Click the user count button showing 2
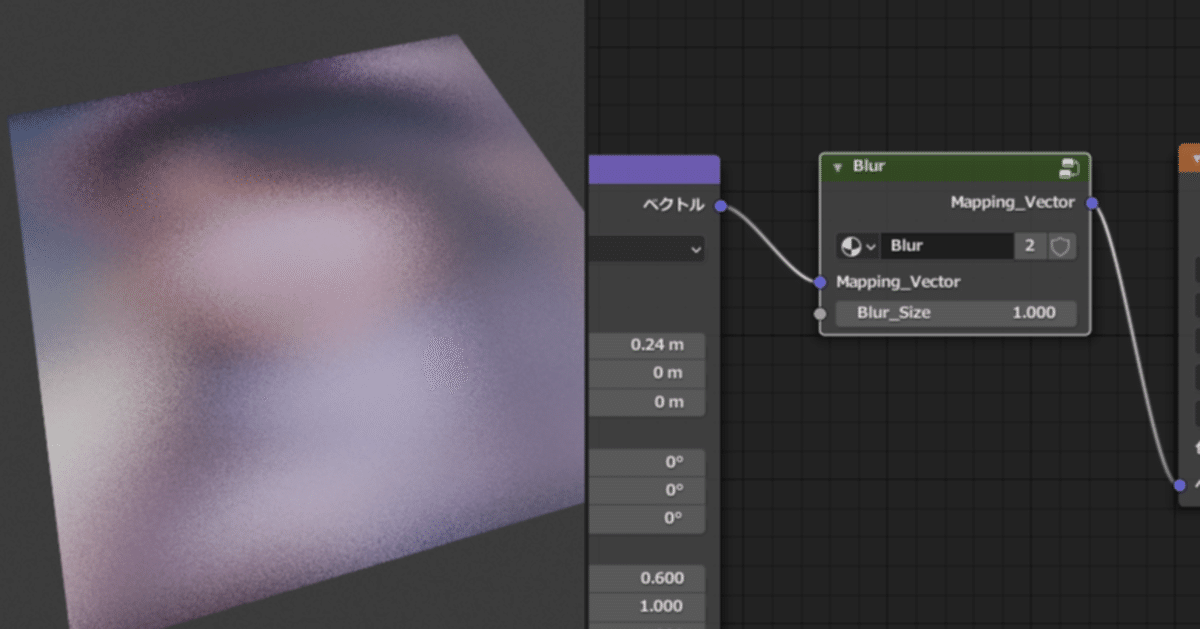The image size is (1200, 629). pyautogui.click(x=1030, y=246)
